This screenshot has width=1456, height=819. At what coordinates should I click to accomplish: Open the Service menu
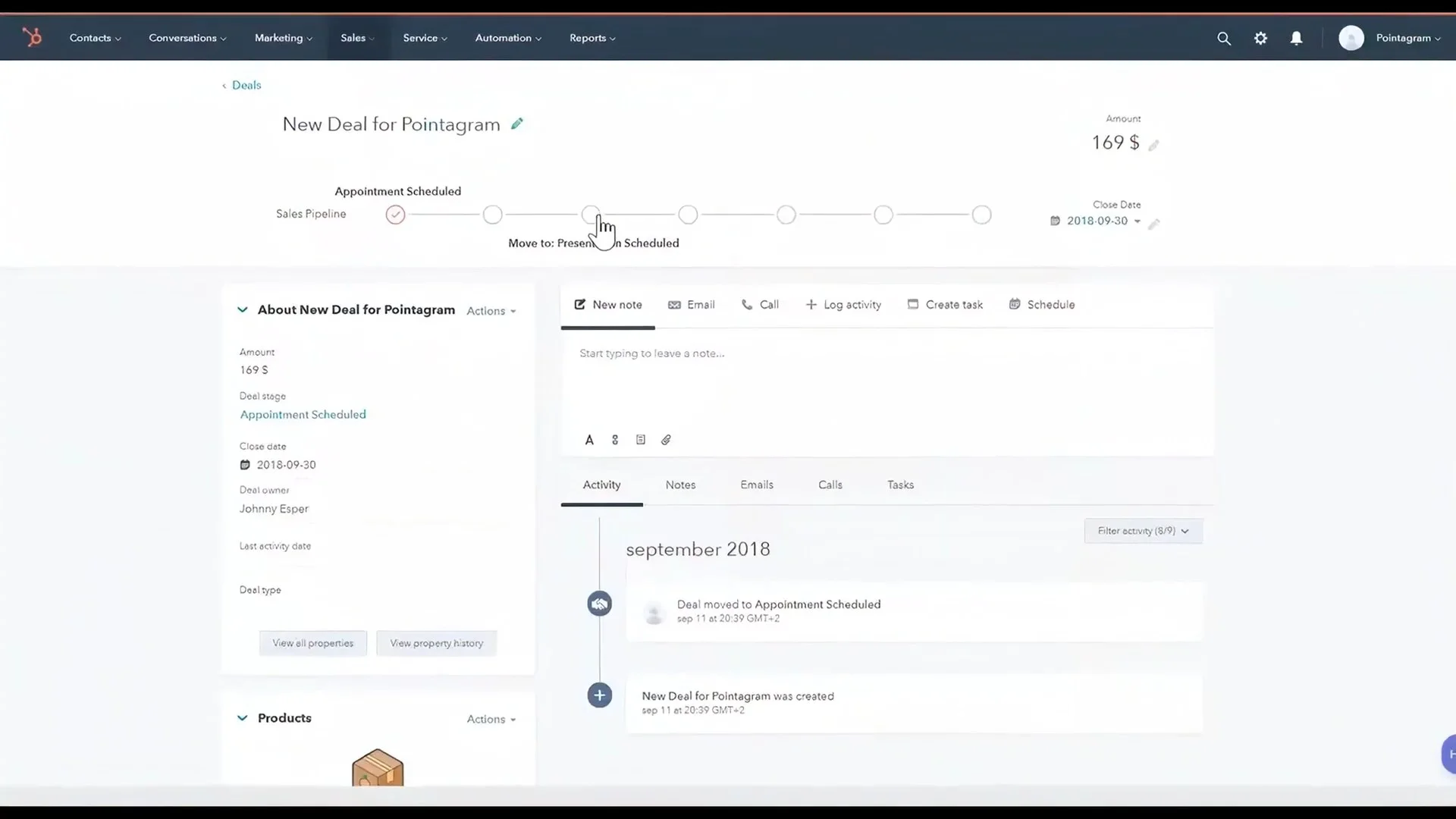pos(425,38)
